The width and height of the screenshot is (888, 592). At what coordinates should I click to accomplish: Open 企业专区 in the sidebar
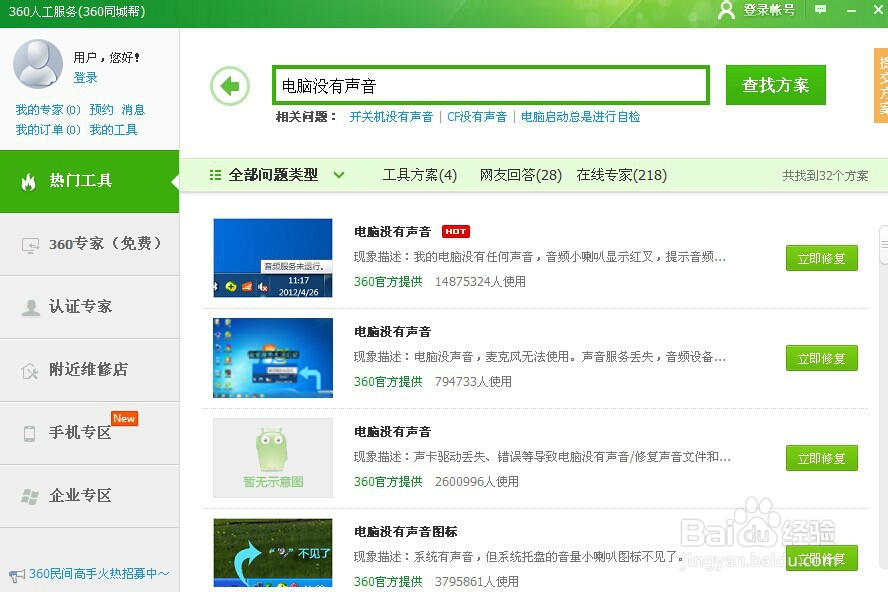89,496
